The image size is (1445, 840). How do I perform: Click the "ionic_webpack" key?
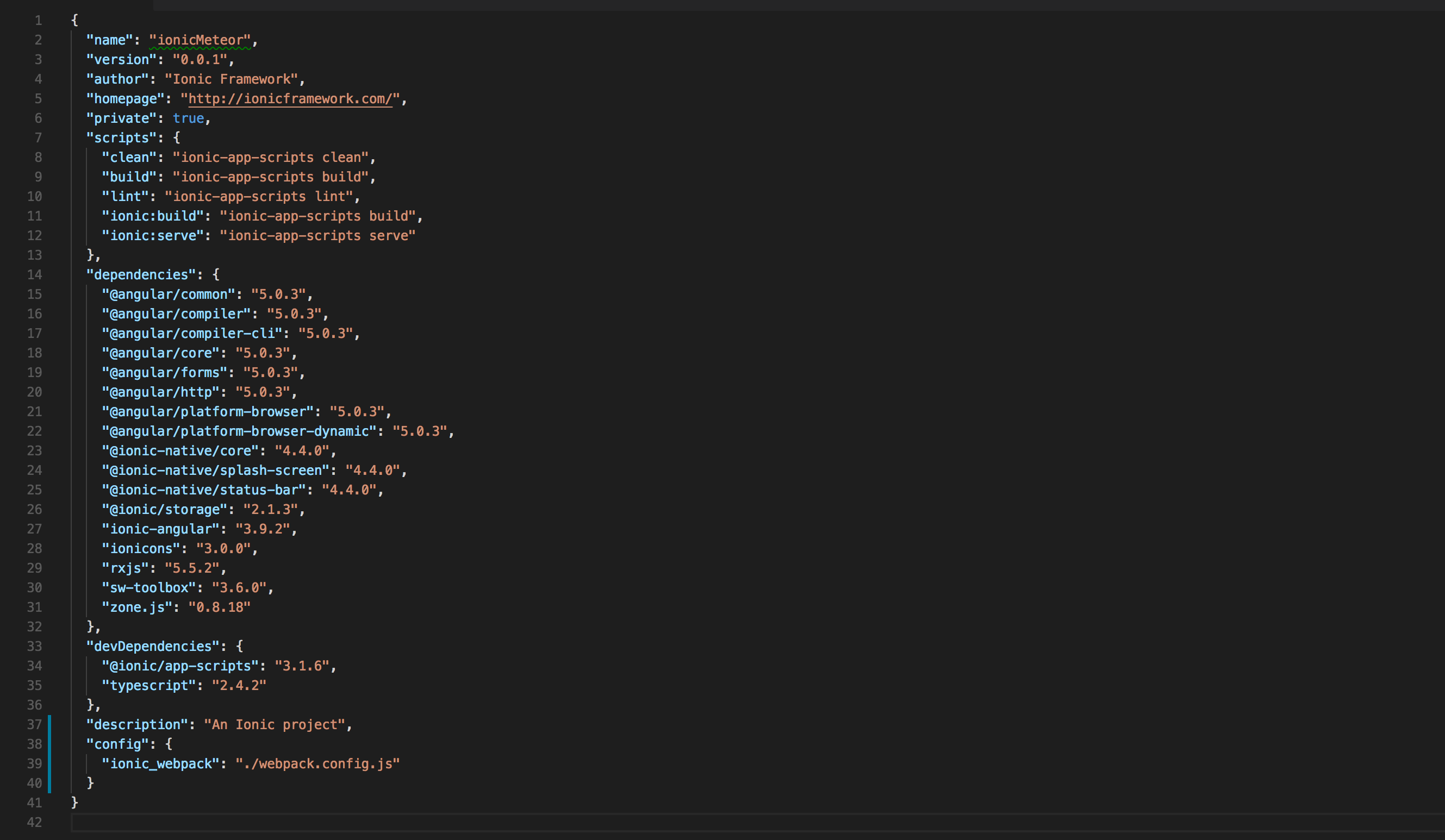[161, 764]
